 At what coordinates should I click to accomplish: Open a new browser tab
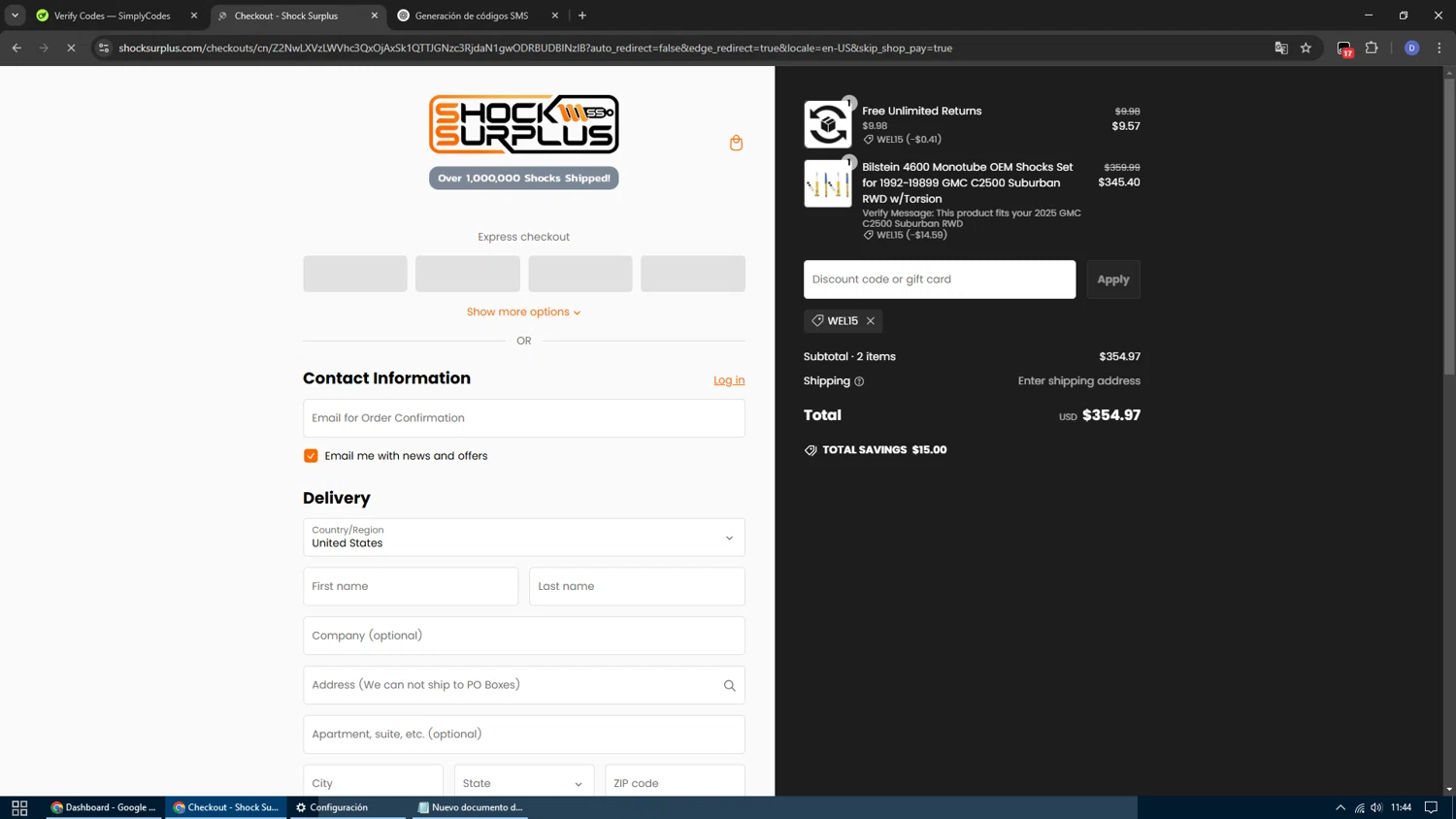click(582, 16)
